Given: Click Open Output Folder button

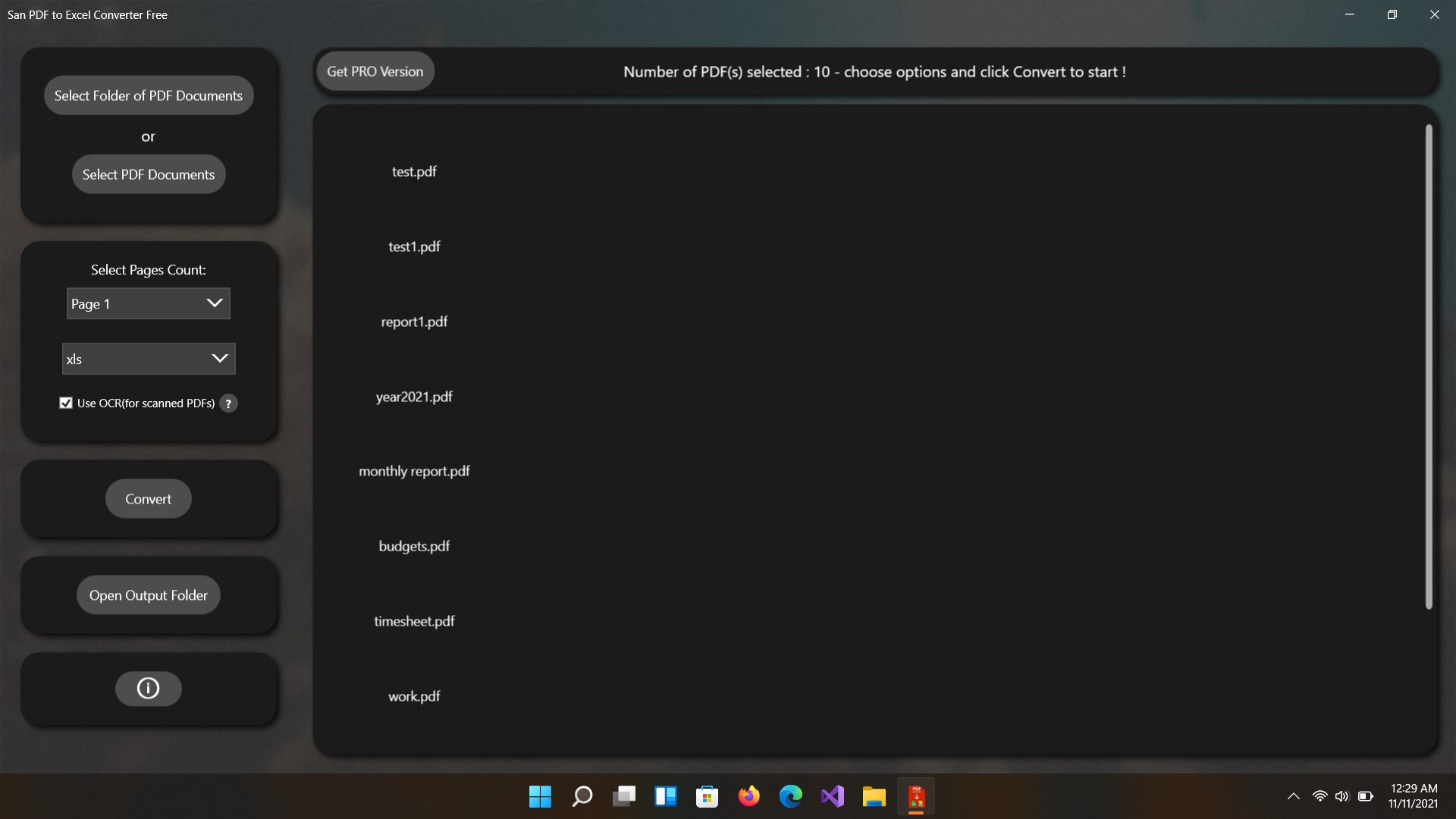Looking at the screenshot, I should (x=149, y=595).
